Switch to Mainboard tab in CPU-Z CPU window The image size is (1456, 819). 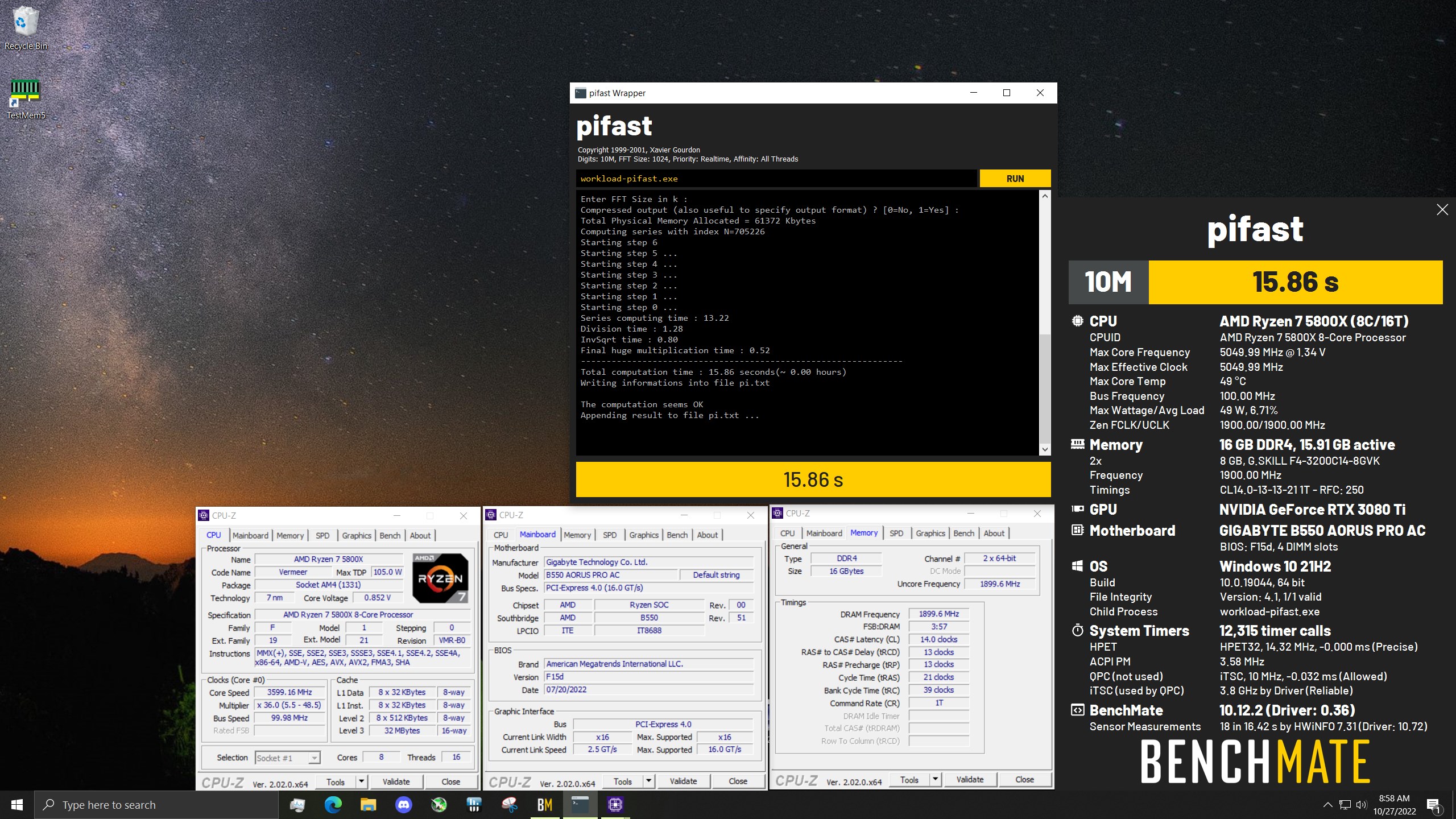250,535
